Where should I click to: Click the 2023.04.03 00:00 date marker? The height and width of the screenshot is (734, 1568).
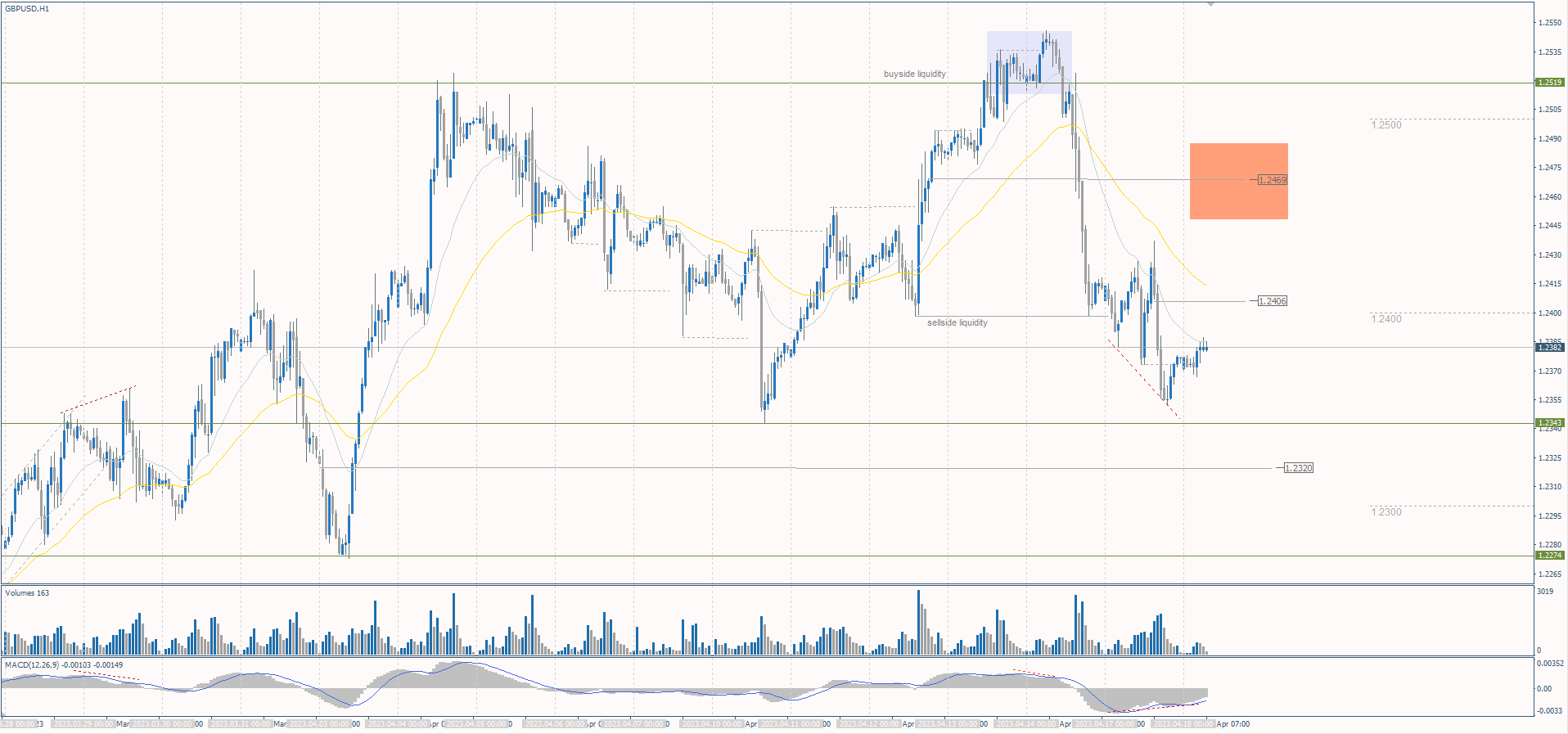(x=320, y=724)
